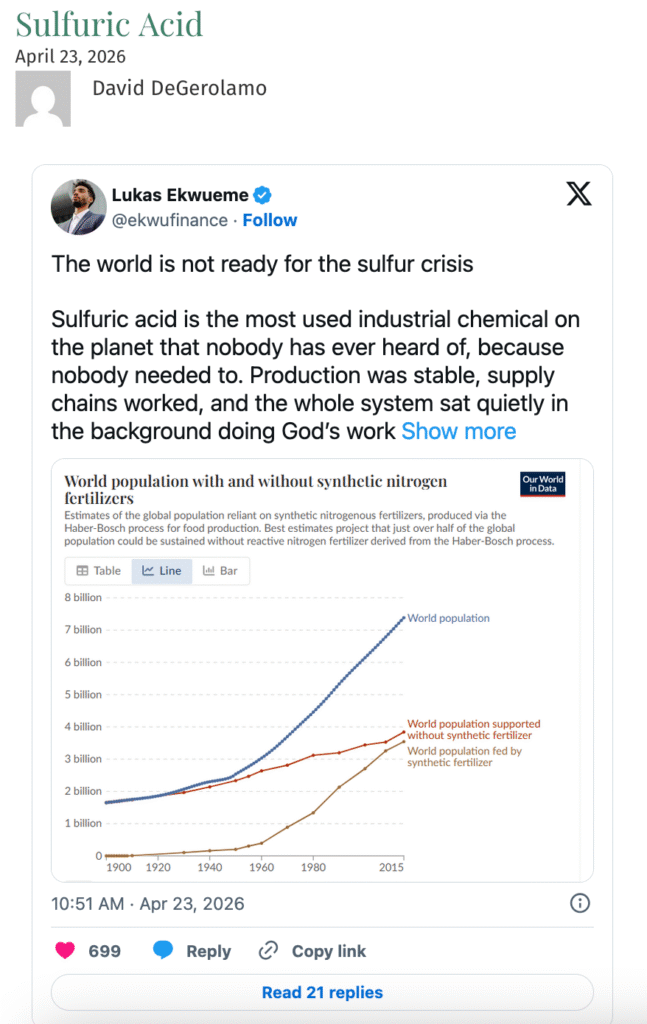The image size is (647, 1024).
Task: Like the tweet with heart icon
Action: click(66, 951)
